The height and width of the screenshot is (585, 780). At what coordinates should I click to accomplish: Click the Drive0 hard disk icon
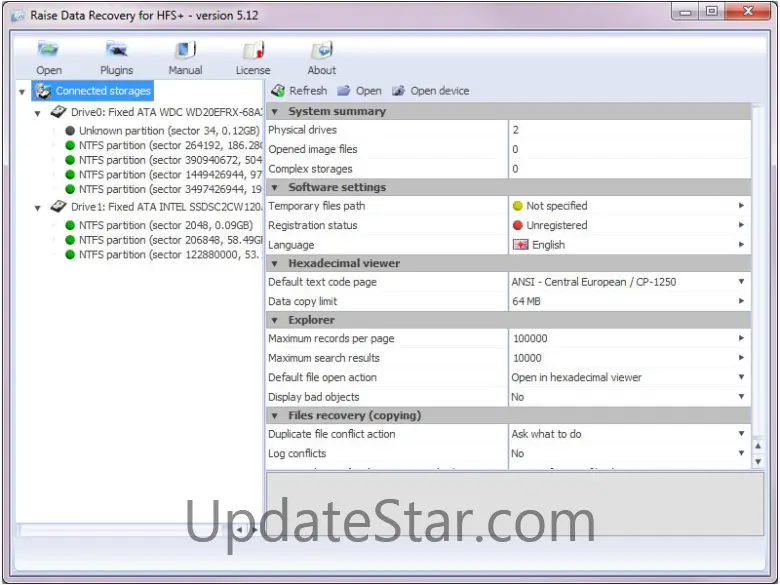(58, 112)
